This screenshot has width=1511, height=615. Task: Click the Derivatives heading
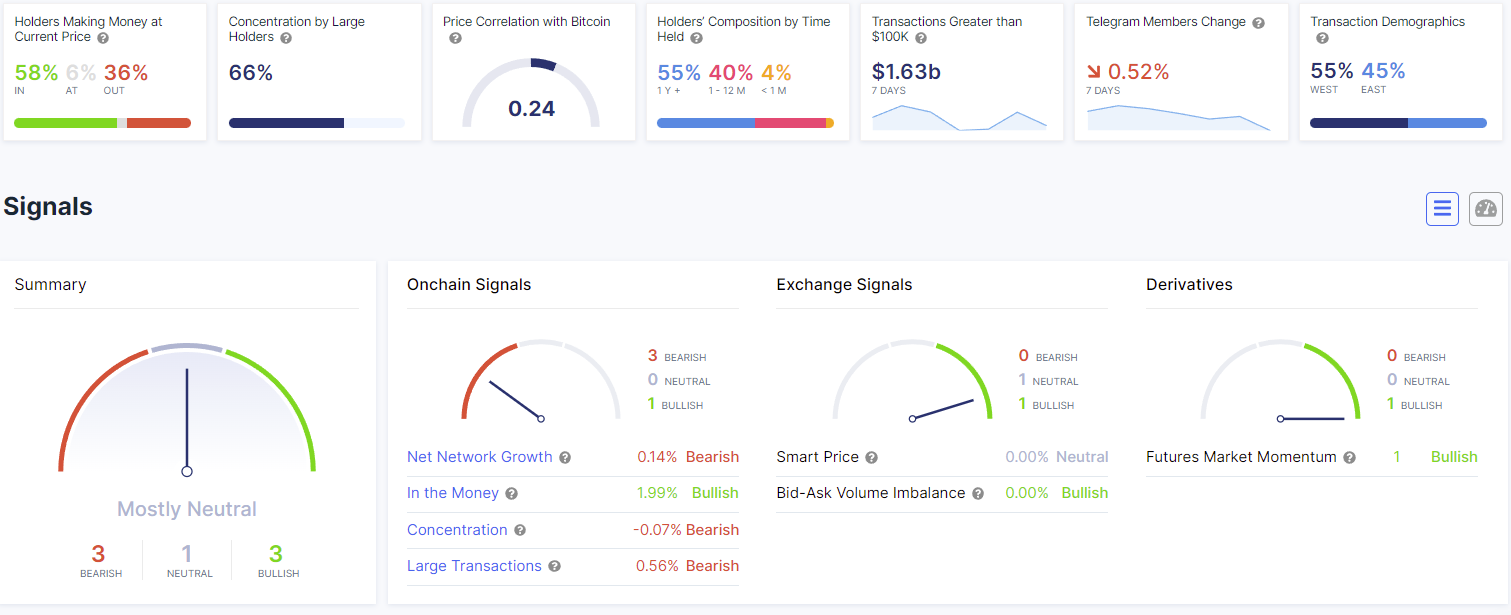pyautogui.click(x=1189, y=285)
